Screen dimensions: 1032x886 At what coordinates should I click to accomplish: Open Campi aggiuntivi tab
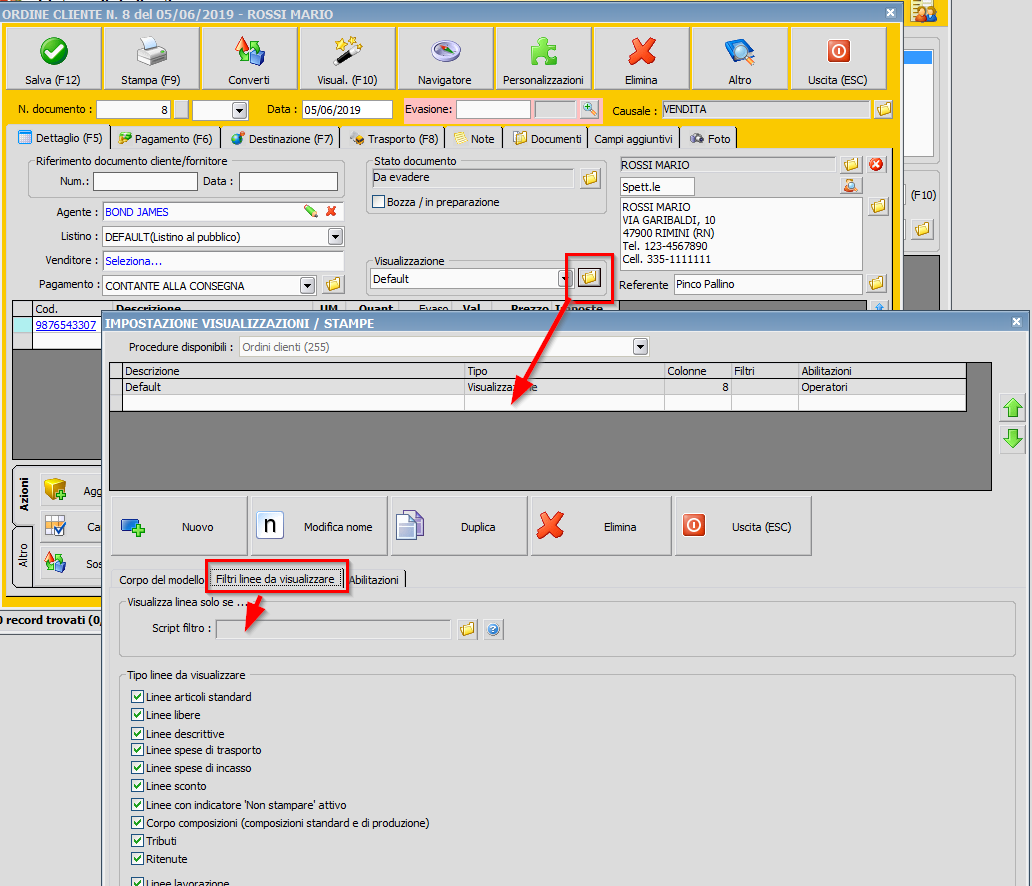coord(633,138)
